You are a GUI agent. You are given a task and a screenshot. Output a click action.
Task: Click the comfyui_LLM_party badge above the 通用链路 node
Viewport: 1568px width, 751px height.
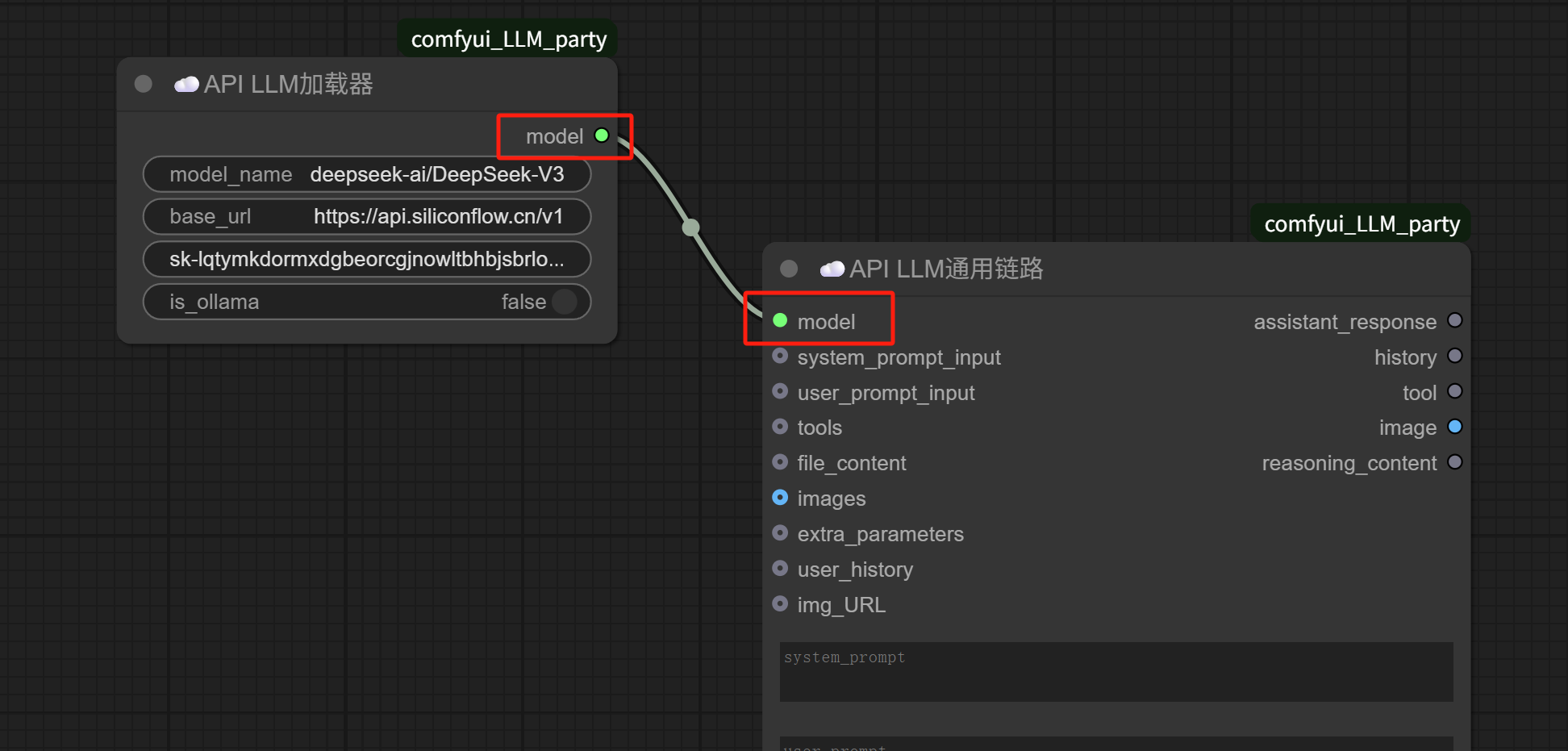(1362, 223)
